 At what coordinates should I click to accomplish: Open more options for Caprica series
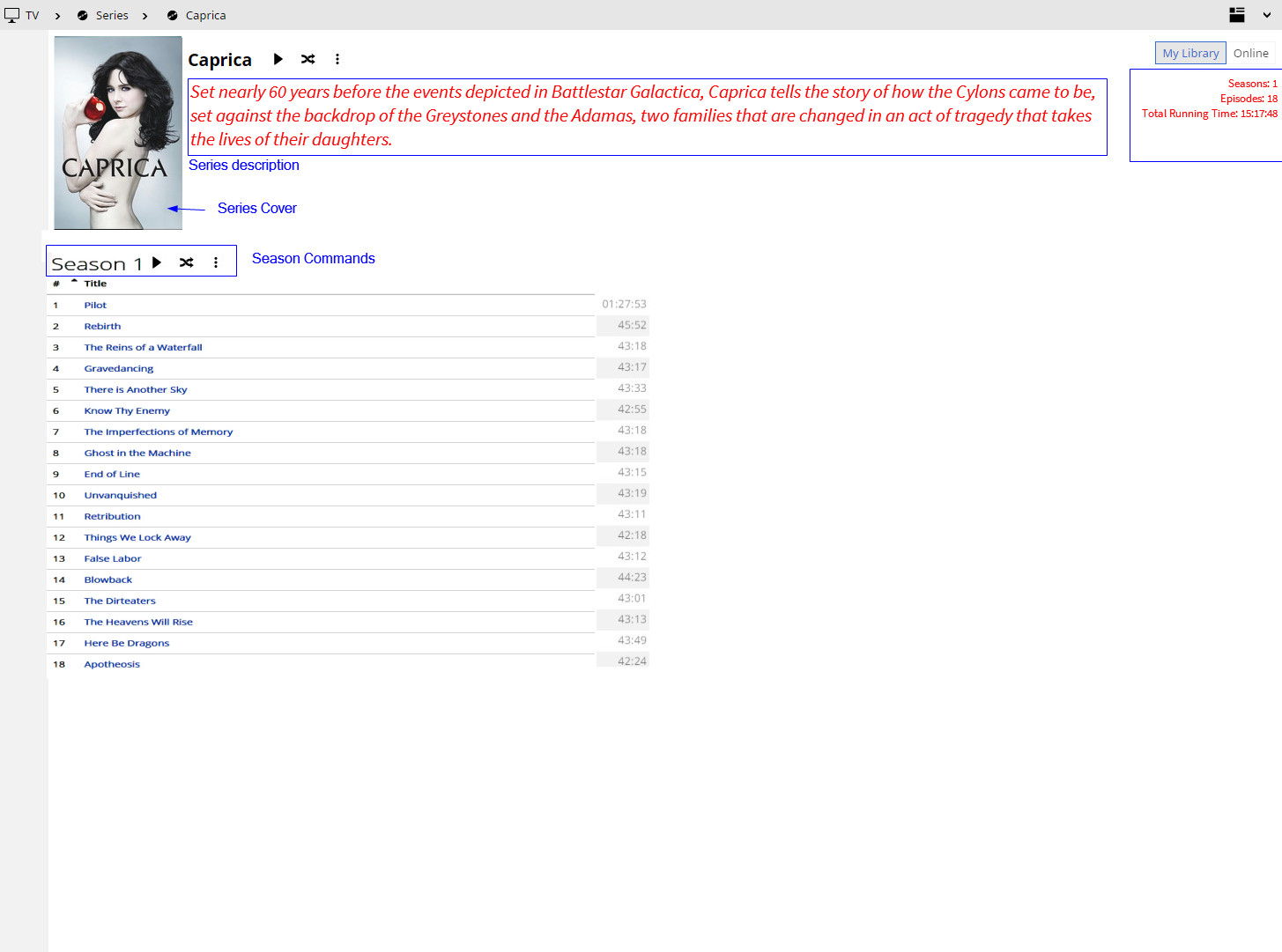coord(337,59)
